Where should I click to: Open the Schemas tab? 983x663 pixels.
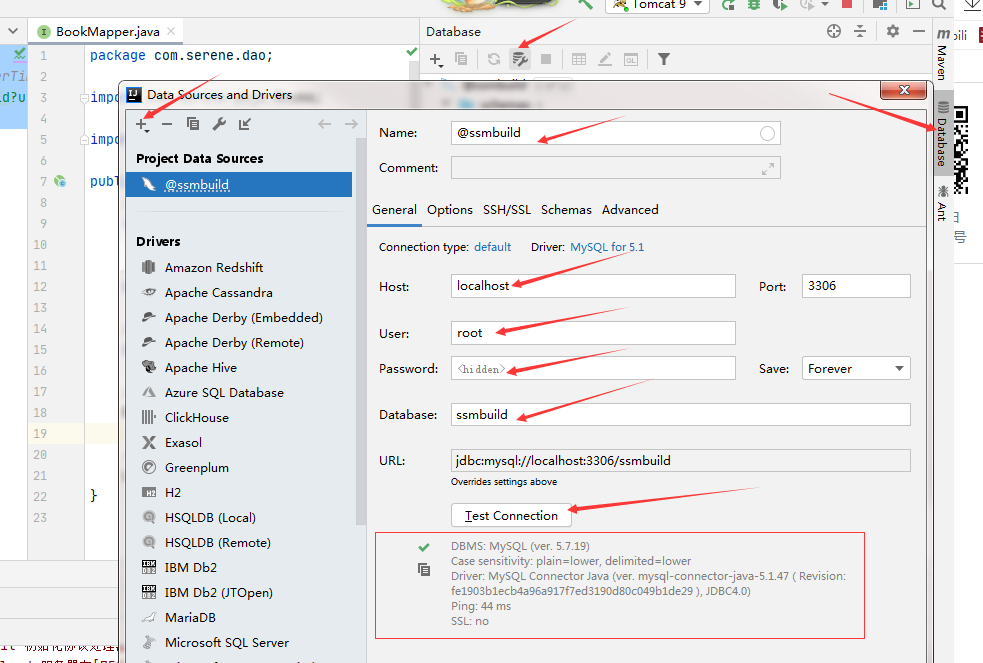566,210
